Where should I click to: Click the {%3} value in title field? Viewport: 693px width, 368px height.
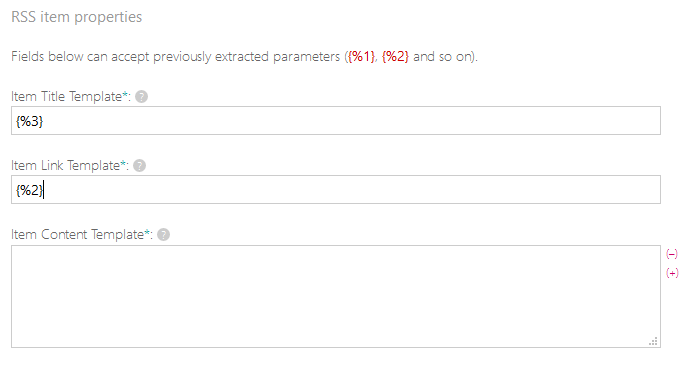pyautogui.click(x=30, y=121)
